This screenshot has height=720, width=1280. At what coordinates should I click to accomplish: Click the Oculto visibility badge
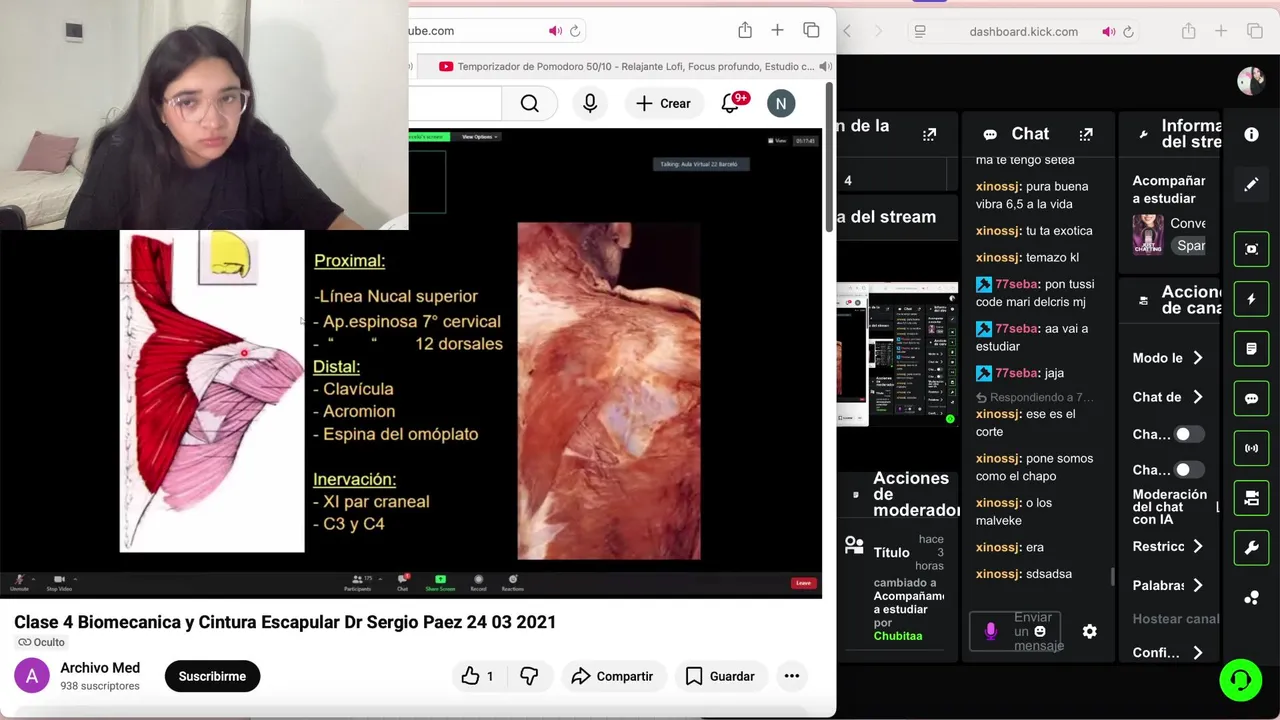41,642
